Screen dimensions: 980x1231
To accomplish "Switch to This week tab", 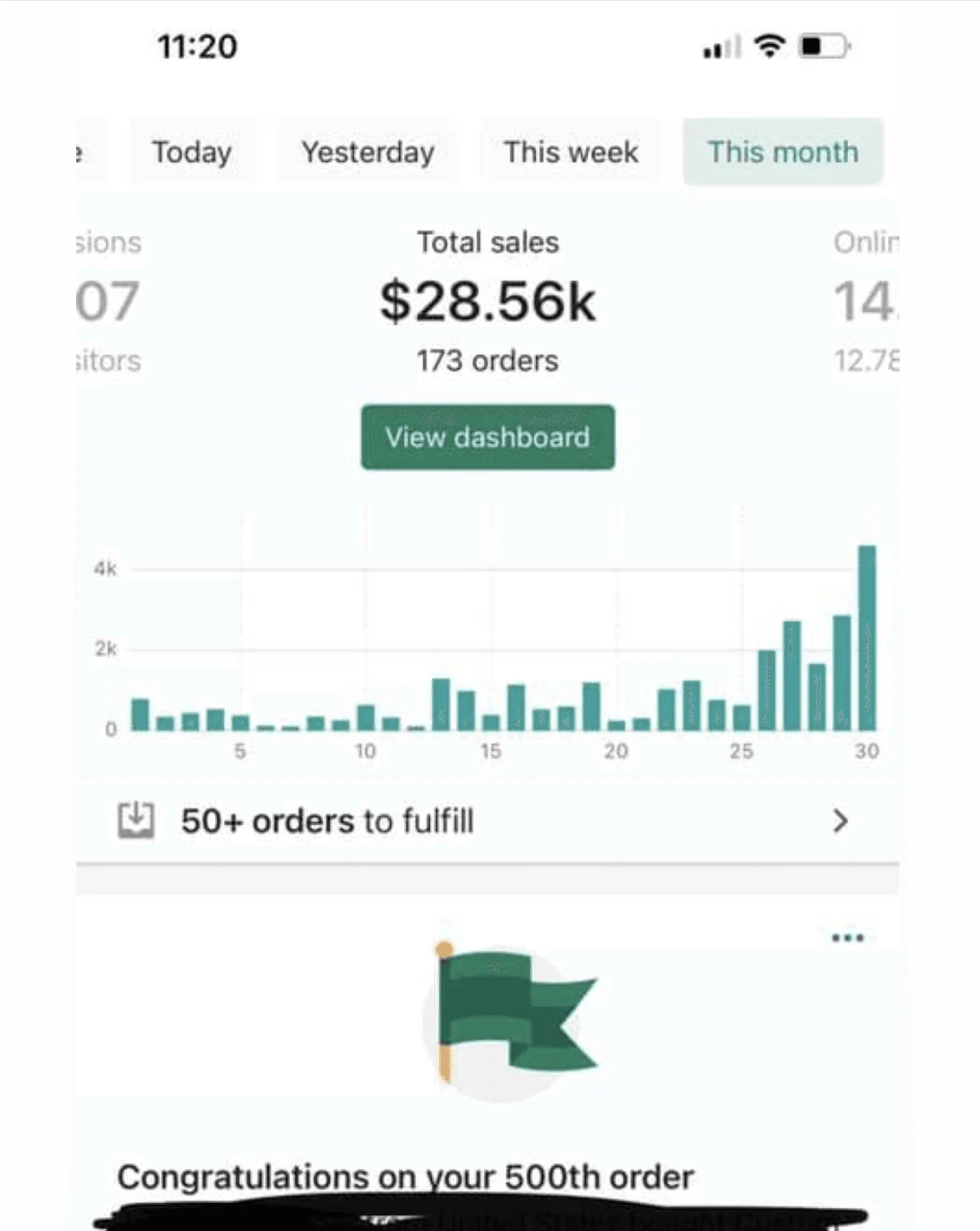I will (571, 152).
